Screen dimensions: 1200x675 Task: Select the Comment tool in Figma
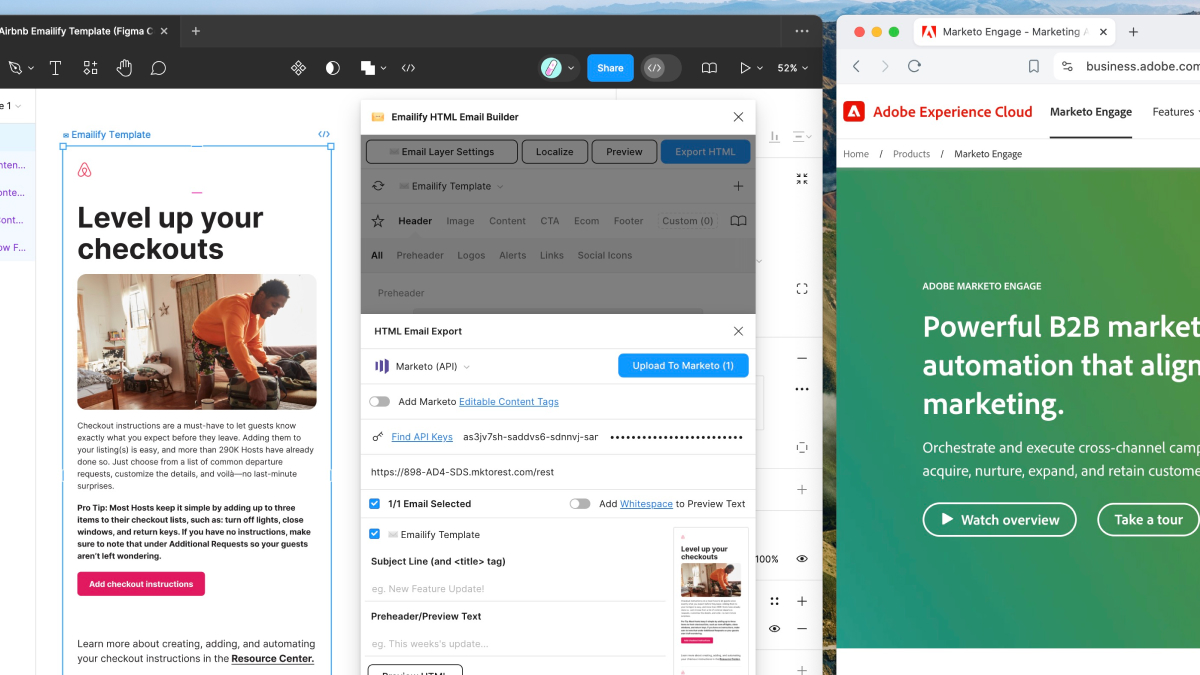click(158, 68)
